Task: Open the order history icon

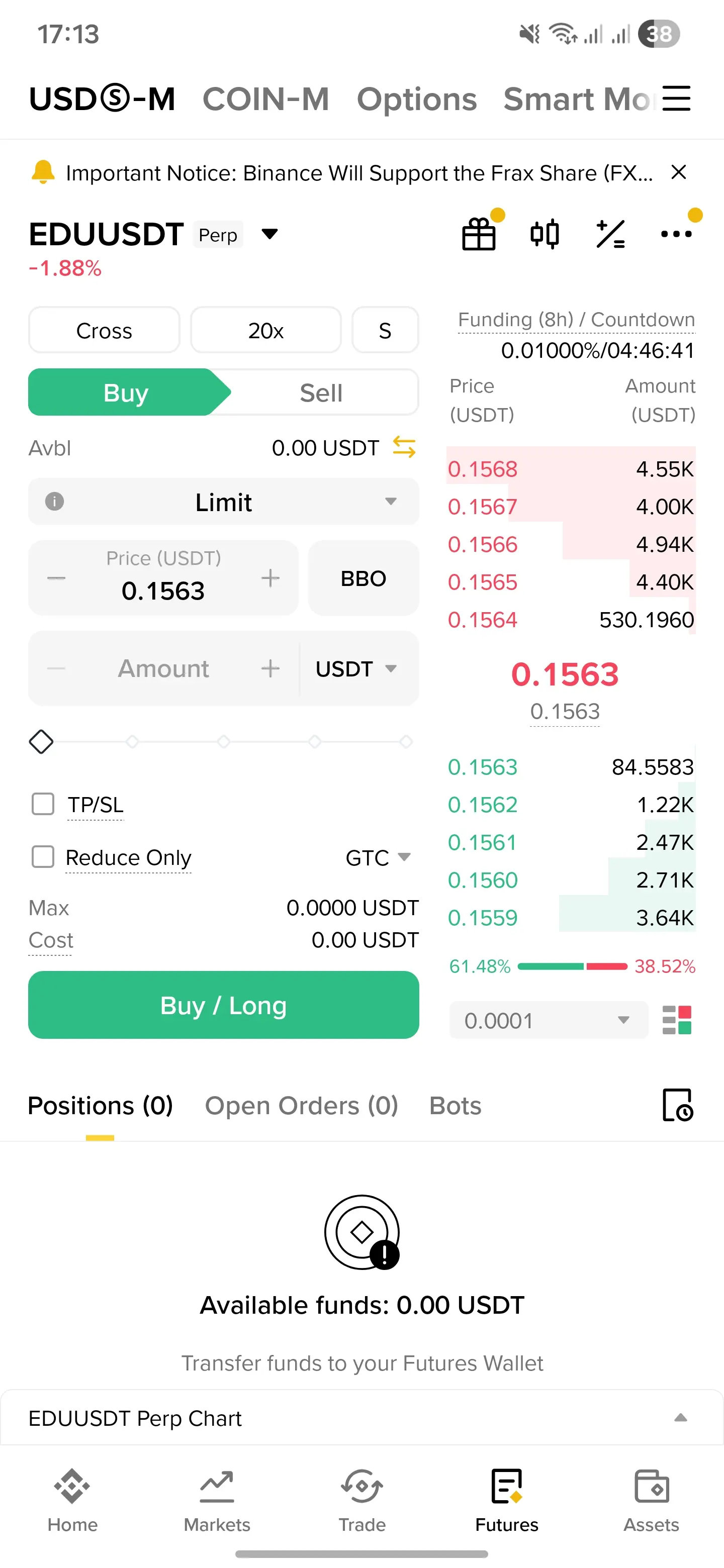Action: click(x=677, y=1105)
